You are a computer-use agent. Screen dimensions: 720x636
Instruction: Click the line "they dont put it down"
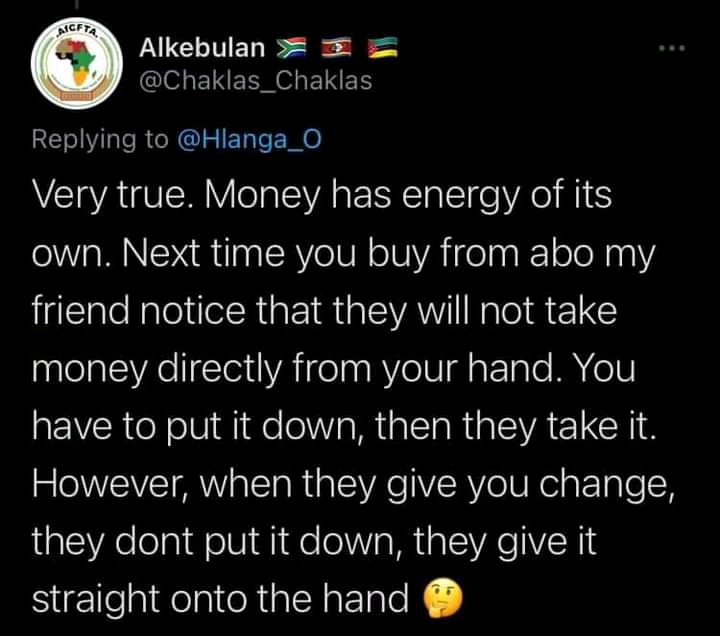click(x=314, y=542)
